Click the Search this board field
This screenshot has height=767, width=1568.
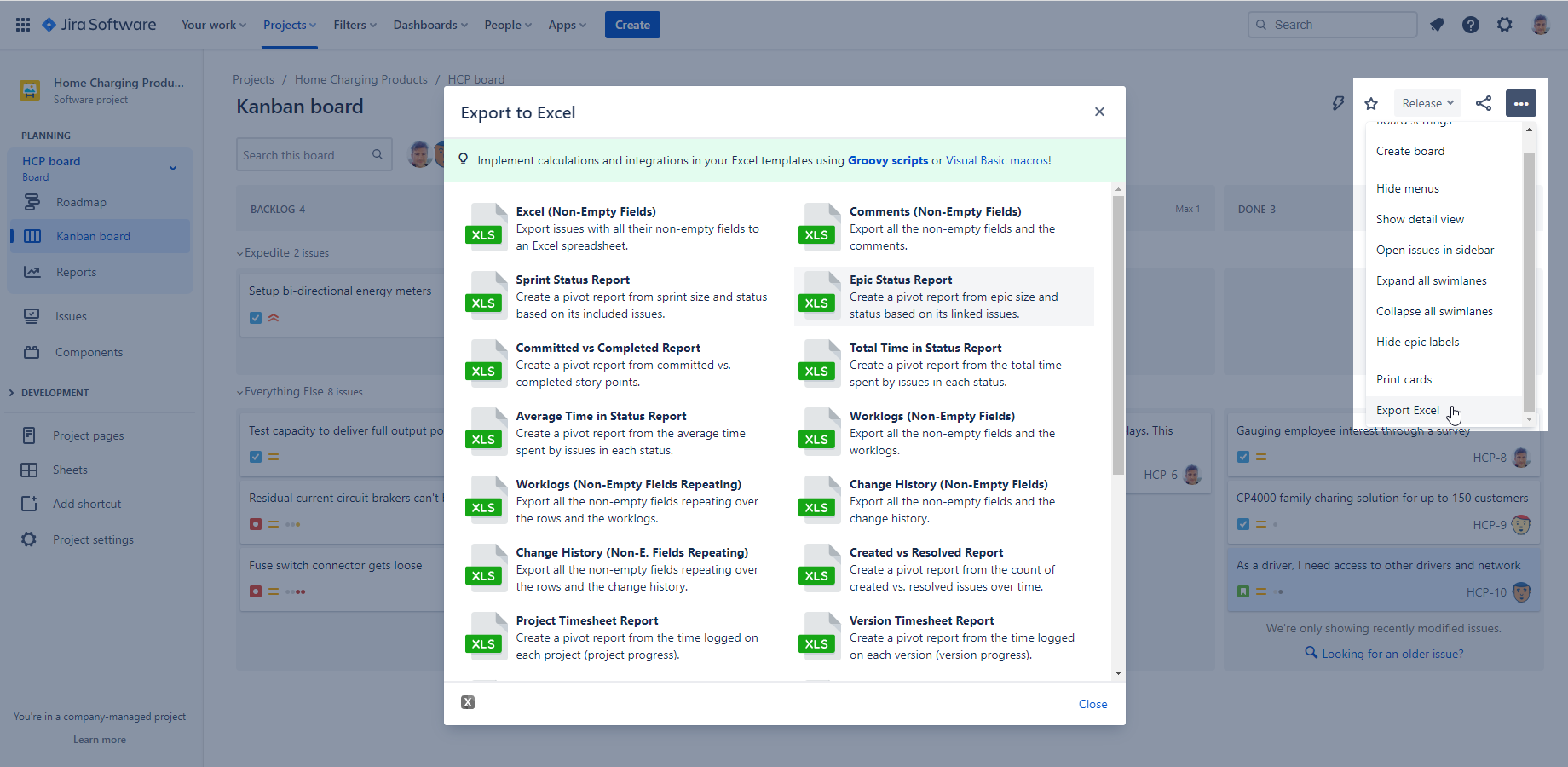click(314, 154)
